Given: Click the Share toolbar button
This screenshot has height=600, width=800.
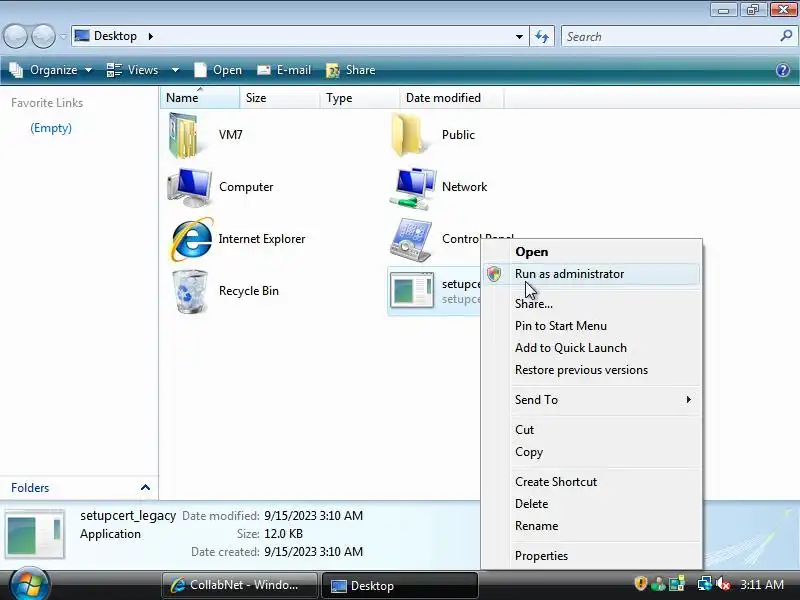Looking at the screenshot, I should coord(351,70).
